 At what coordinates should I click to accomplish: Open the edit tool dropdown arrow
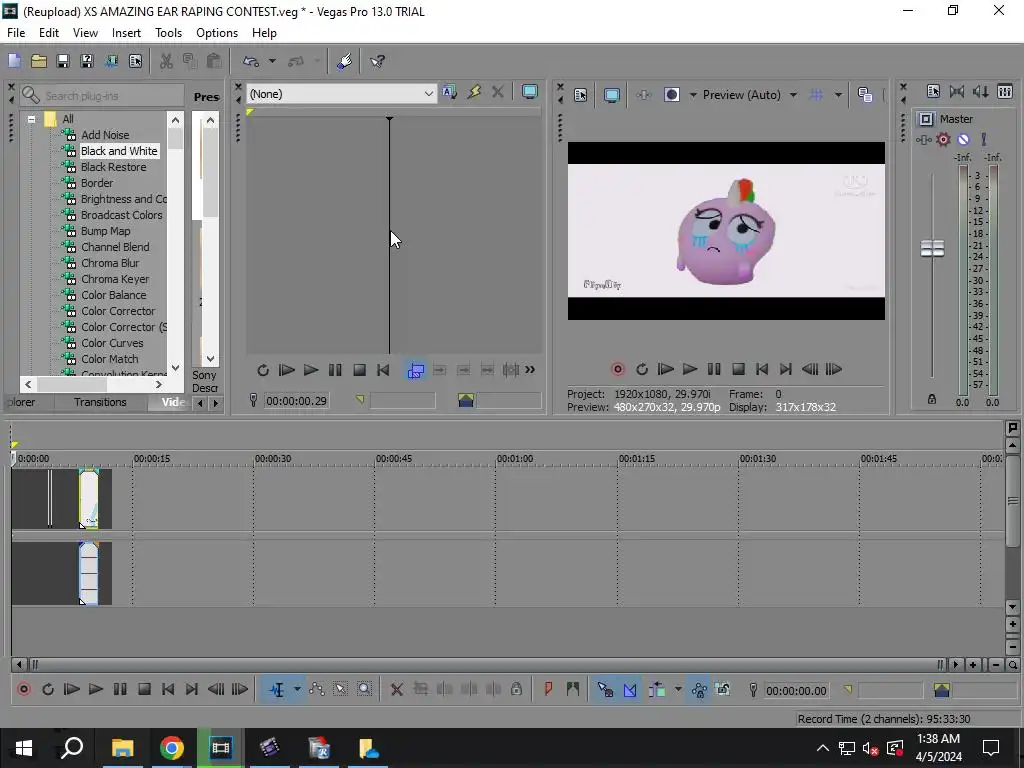[x=297, y=690]
